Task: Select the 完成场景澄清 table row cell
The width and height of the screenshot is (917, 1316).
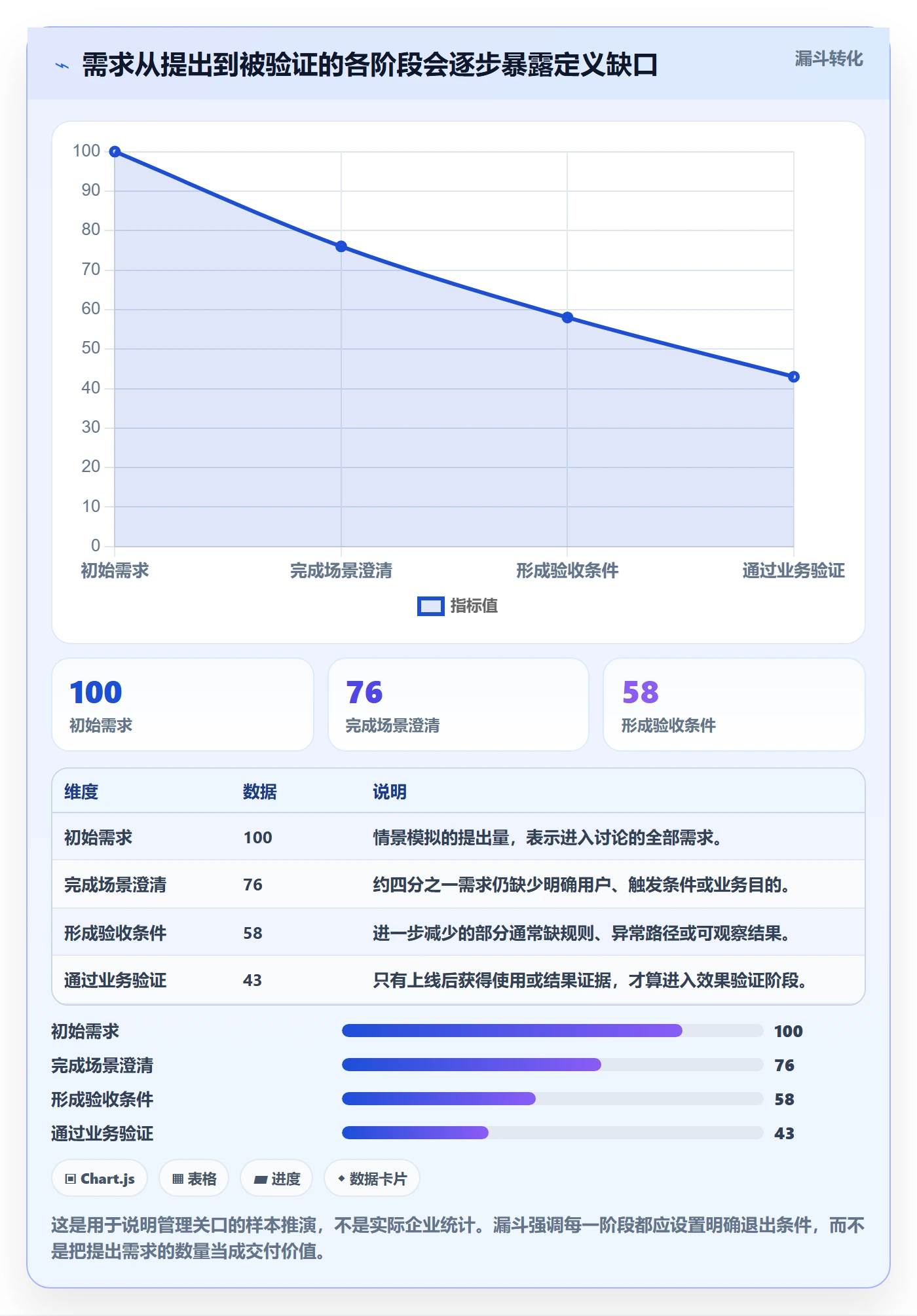Action: coord(115,885)
